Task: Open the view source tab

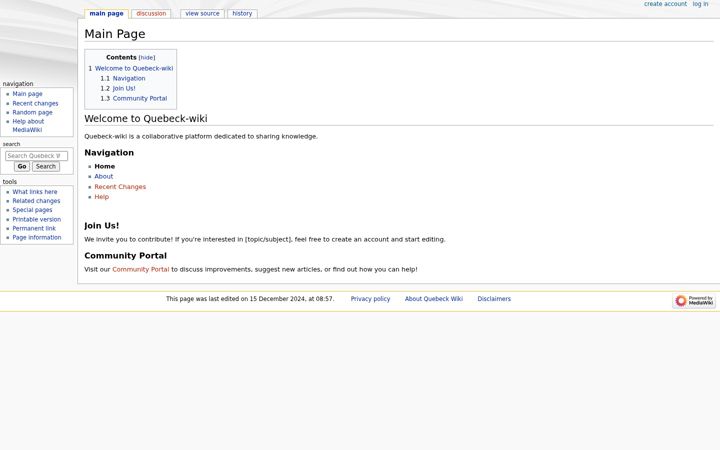Action: [202, 14]
